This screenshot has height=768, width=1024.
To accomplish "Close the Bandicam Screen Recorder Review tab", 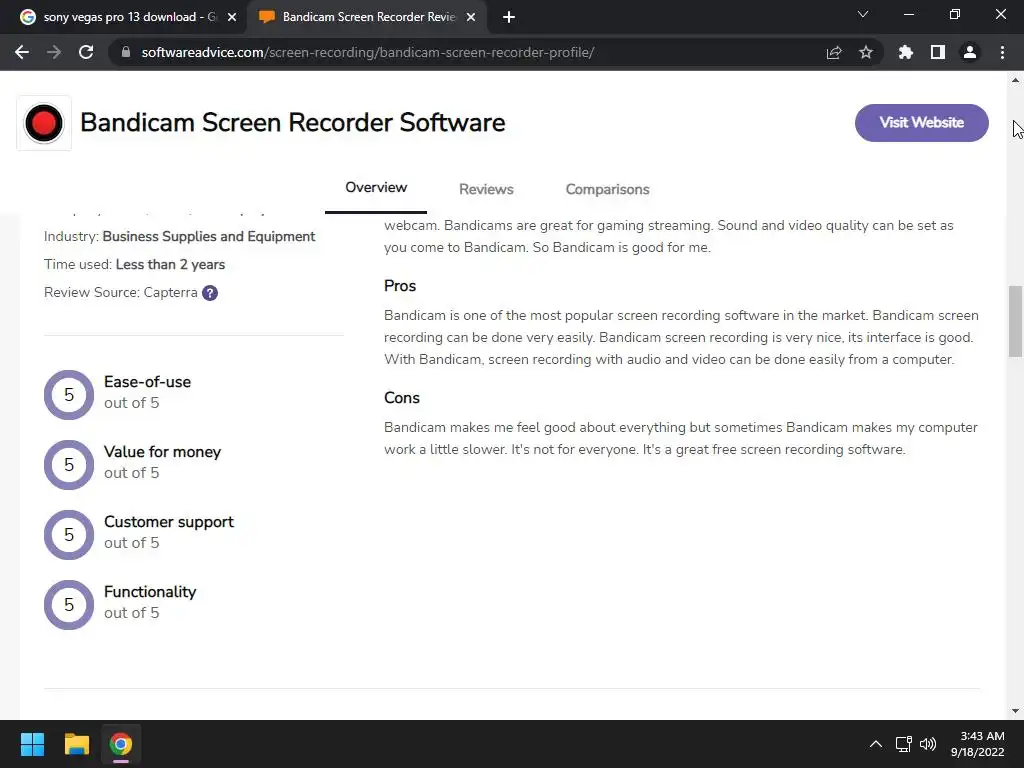I will tap(471, 17).
